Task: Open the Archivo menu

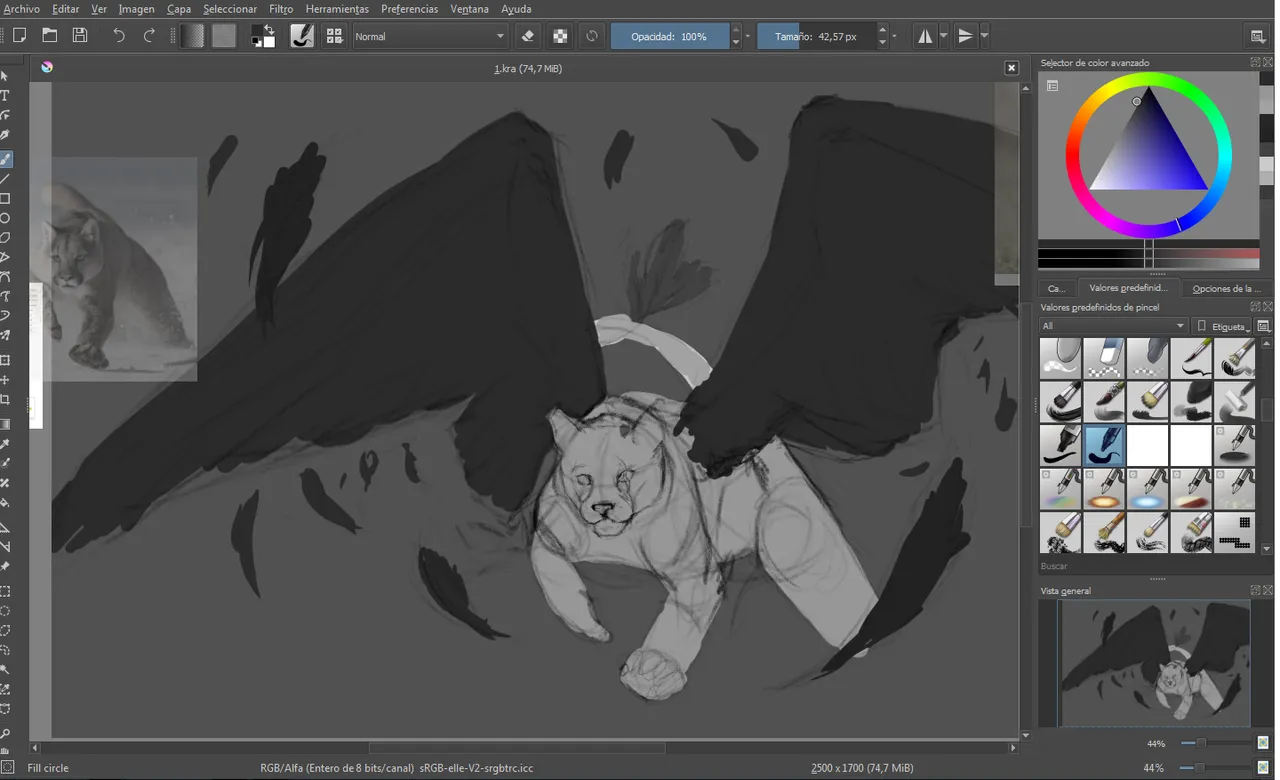Action: [x=22, y=9]
